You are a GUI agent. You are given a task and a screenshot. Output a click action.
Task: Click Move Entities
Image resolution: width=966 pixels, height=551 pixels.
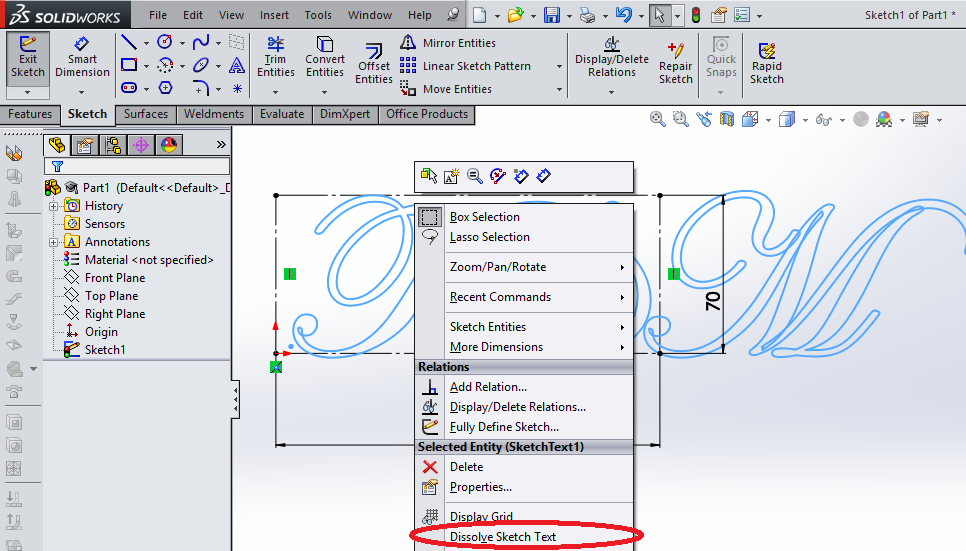[446, 89]
